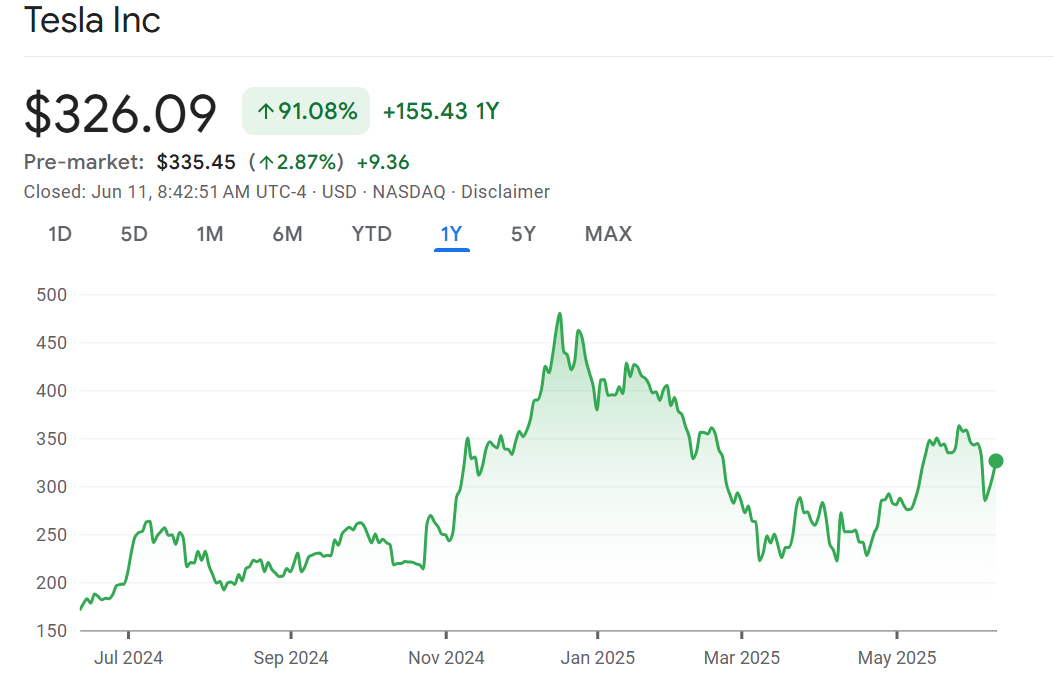Screen dimensions: 1054x694
Task: Click the Tesla Inc heading
Action: [92, 20]
